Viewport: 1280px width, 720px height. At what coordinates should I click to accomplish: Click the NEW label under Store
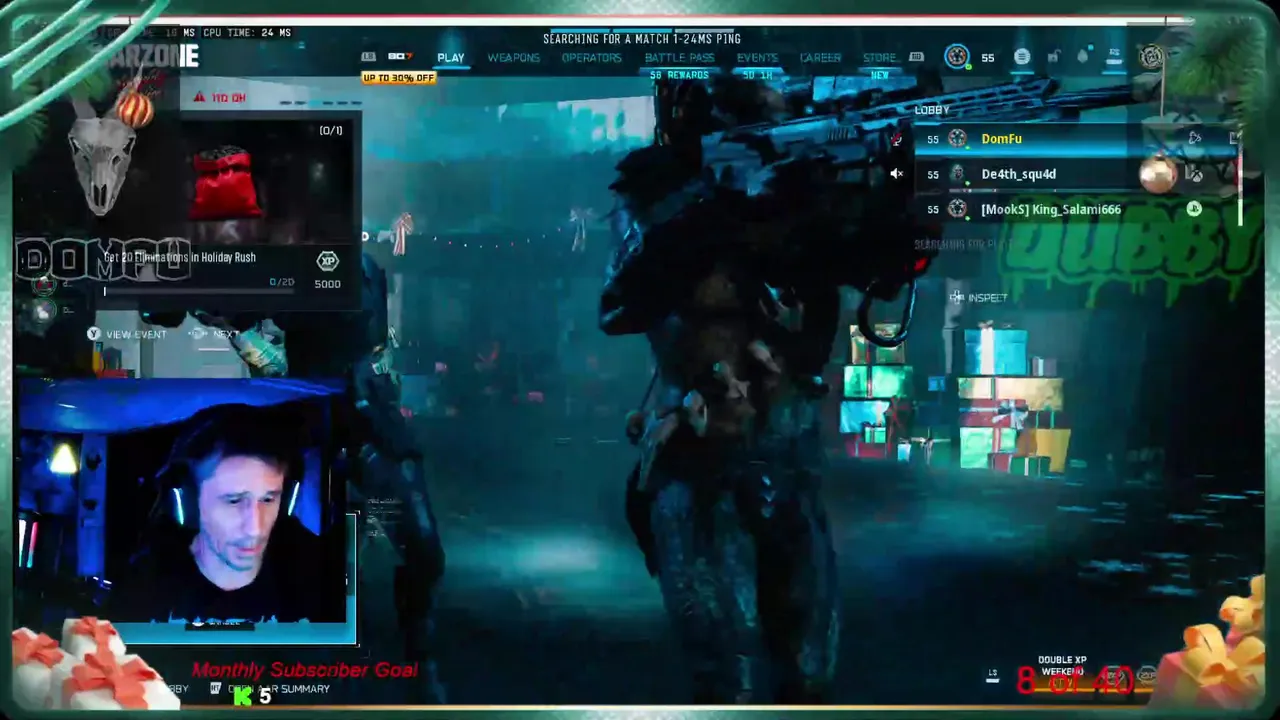coord(880,75)
